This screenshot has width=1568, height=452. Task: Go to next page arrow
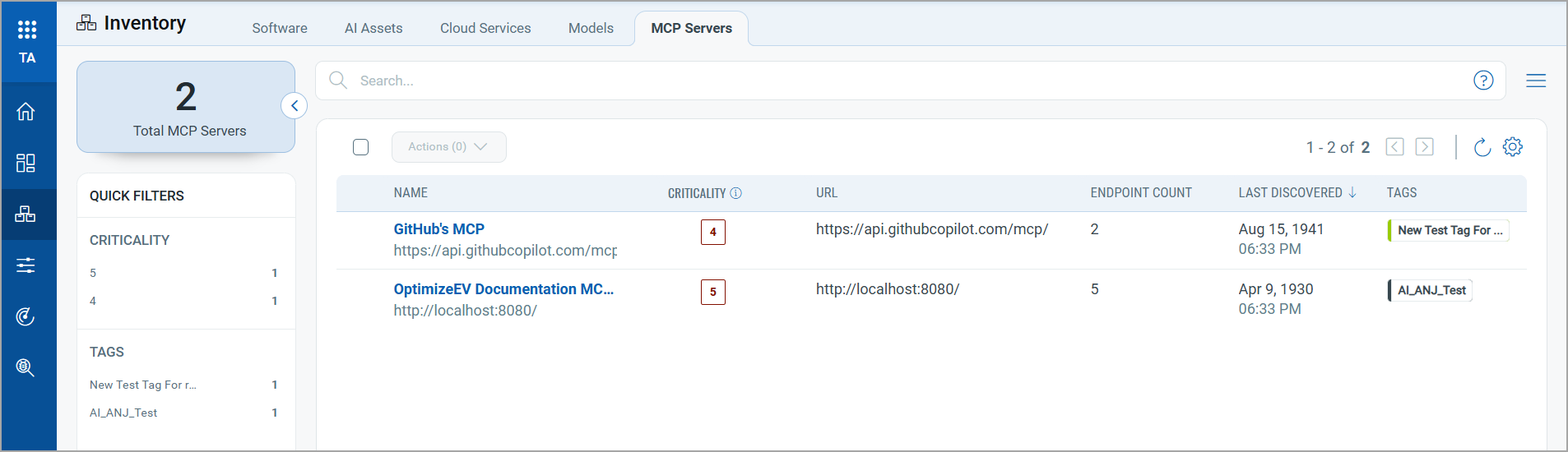pyautogui.click(x=1425, y=147)
